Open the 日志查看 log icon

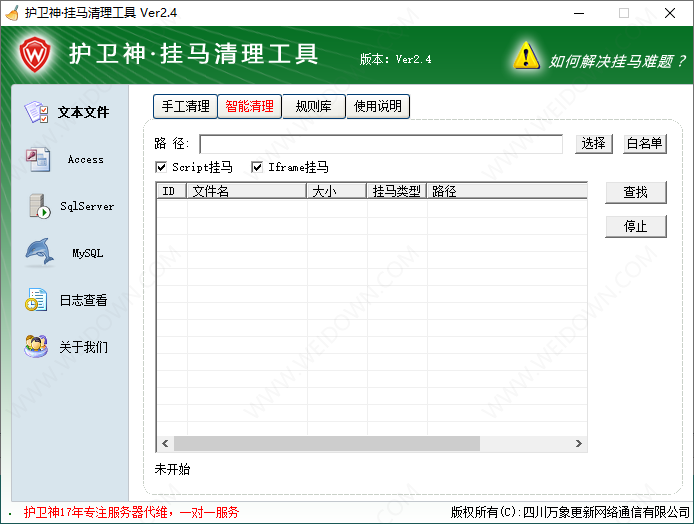[x=36, y=300]
